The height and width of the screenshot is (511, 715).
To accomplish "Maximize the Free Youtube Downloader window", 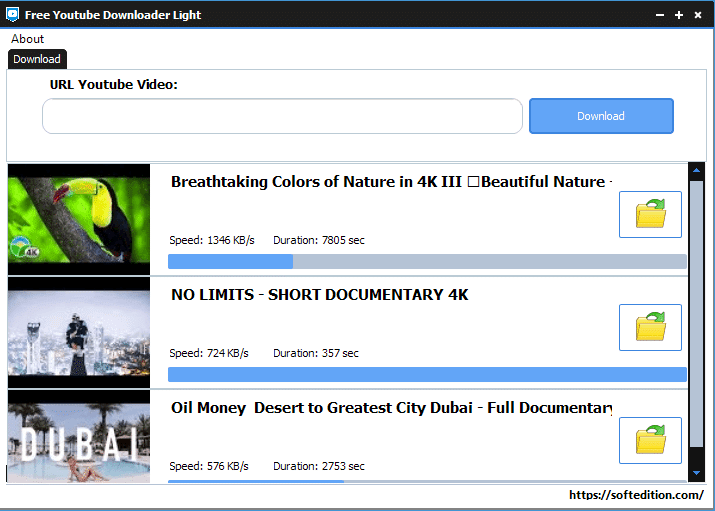I will [x=679, y=15].
